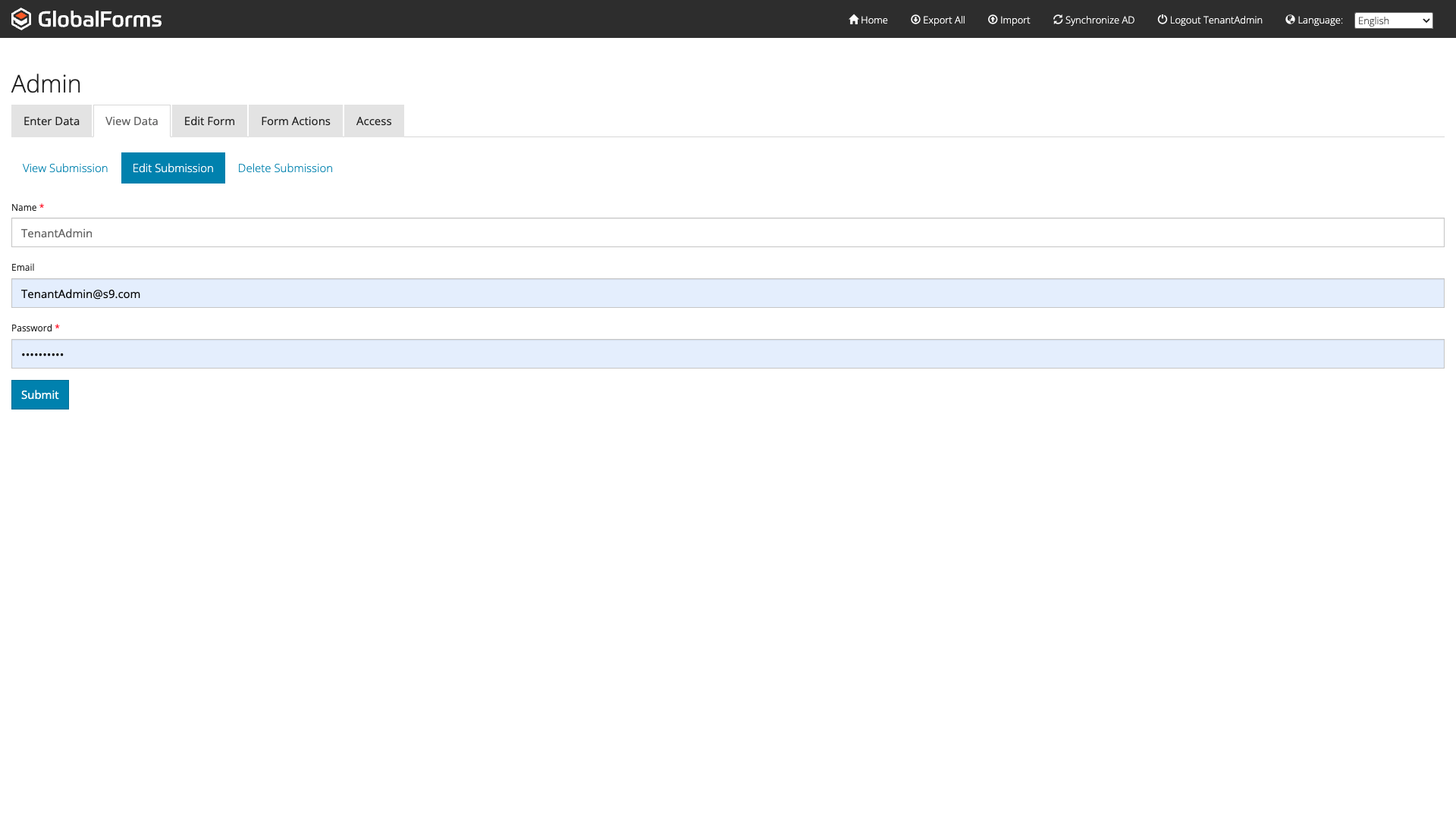
Task: Click the Delete Submission link
Action: coord(285,168)
